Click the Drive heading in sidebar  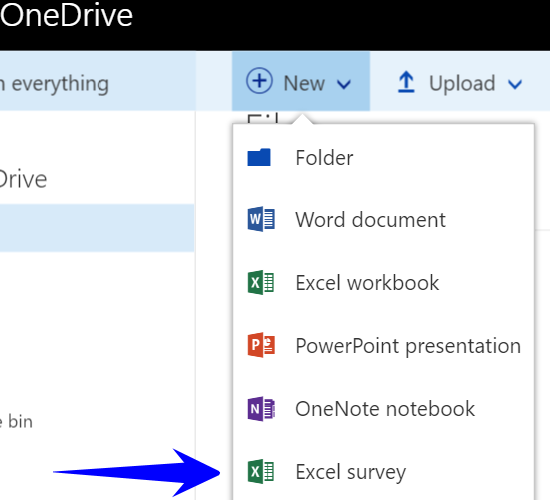click(x=23, y=179)
